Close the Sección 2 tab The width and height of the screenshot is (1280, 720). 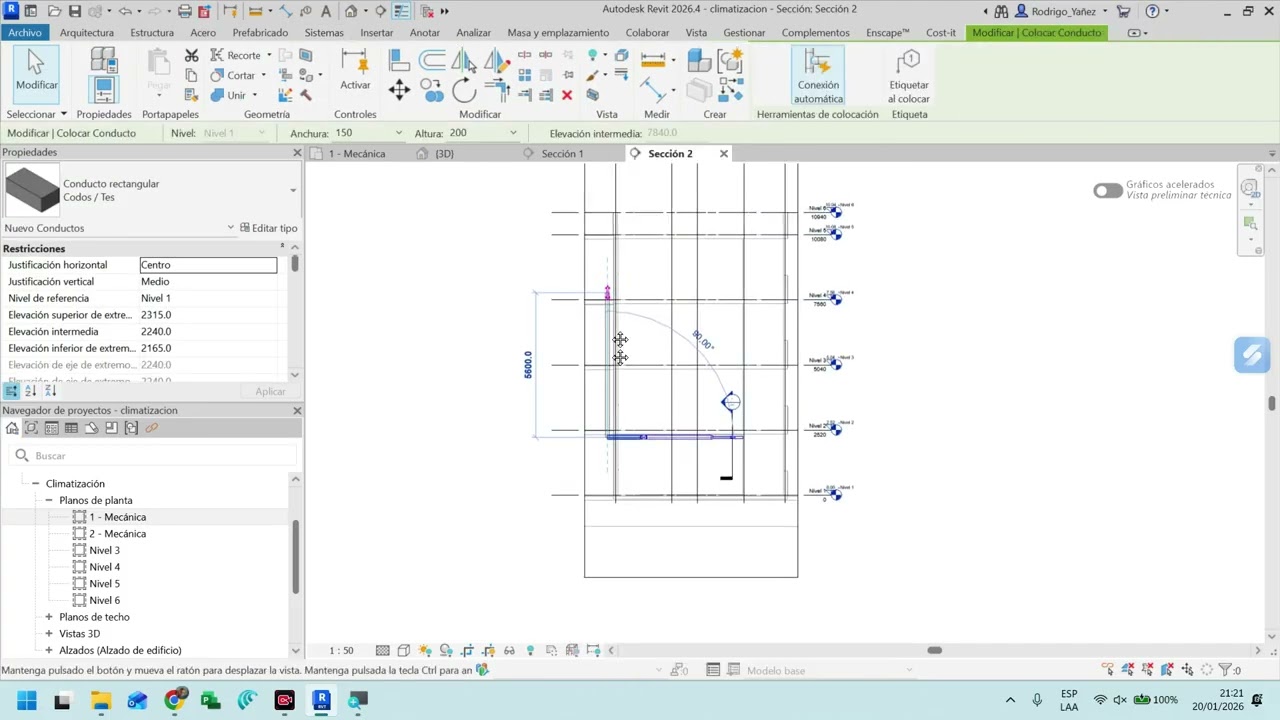724,154
